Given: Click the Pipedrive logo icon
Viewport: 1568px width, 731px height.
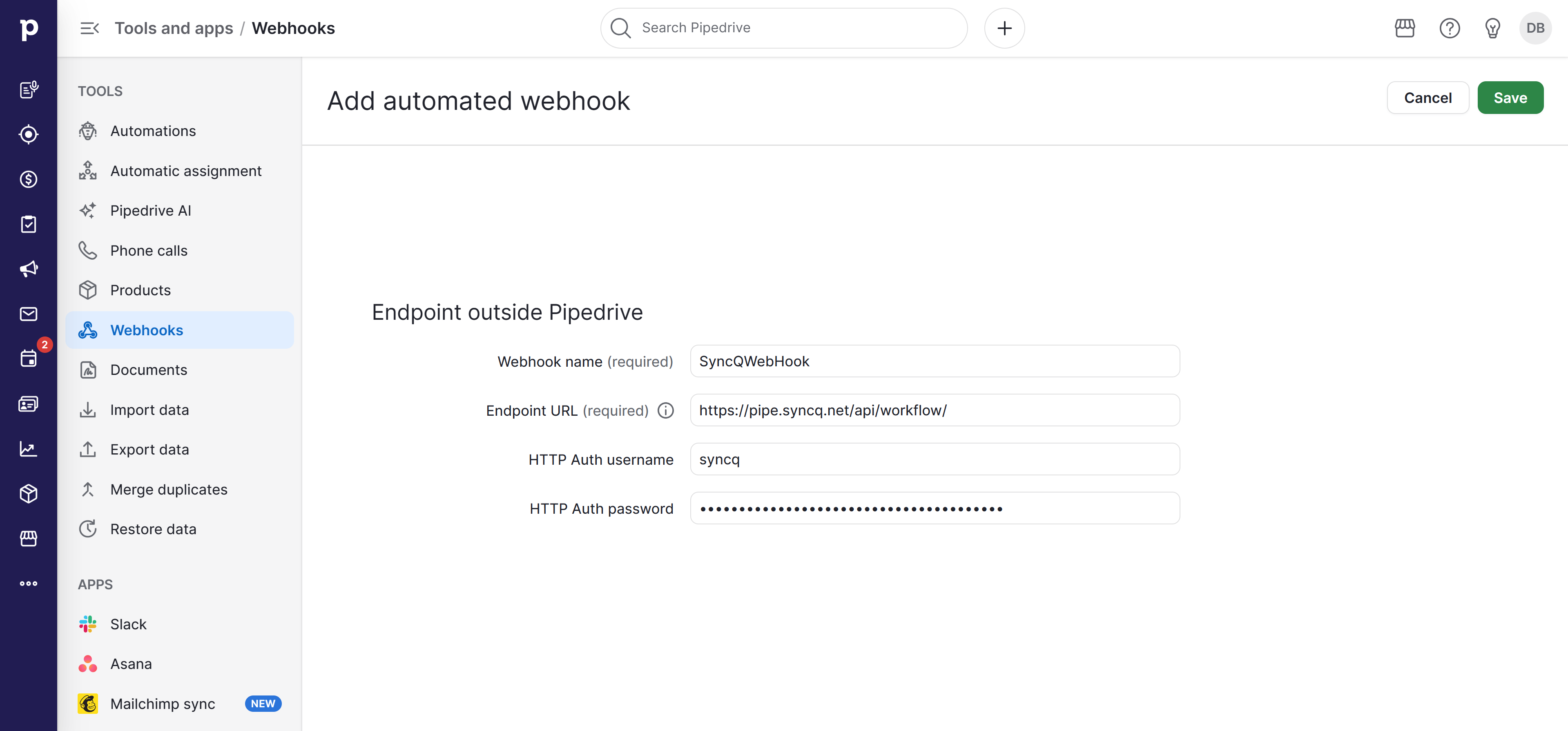Looking at the screenshot, I should (x=29, y=29).
